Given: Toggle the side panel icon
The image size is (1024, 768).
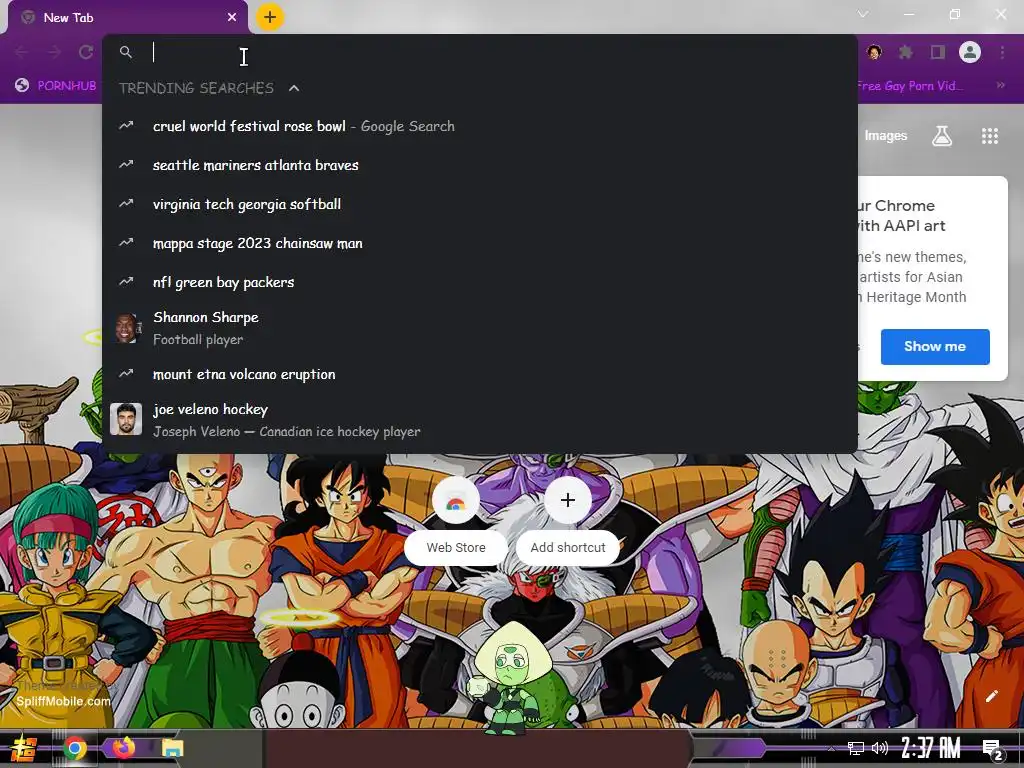Looking at the screenshot, I should (938, 52).
